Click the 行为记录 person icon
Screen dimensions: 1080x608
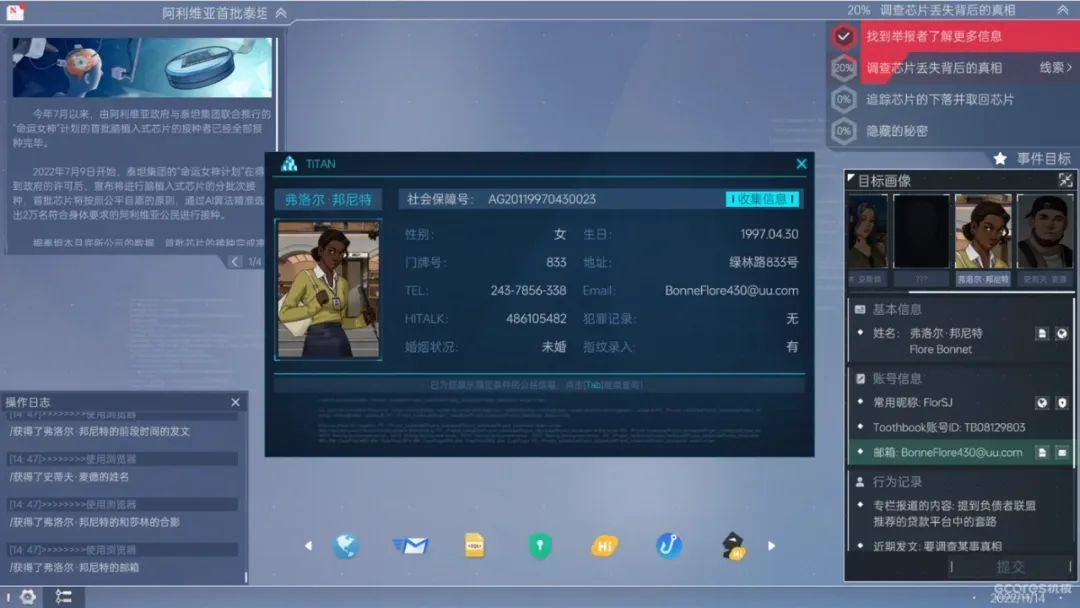(x=860, y=482)
